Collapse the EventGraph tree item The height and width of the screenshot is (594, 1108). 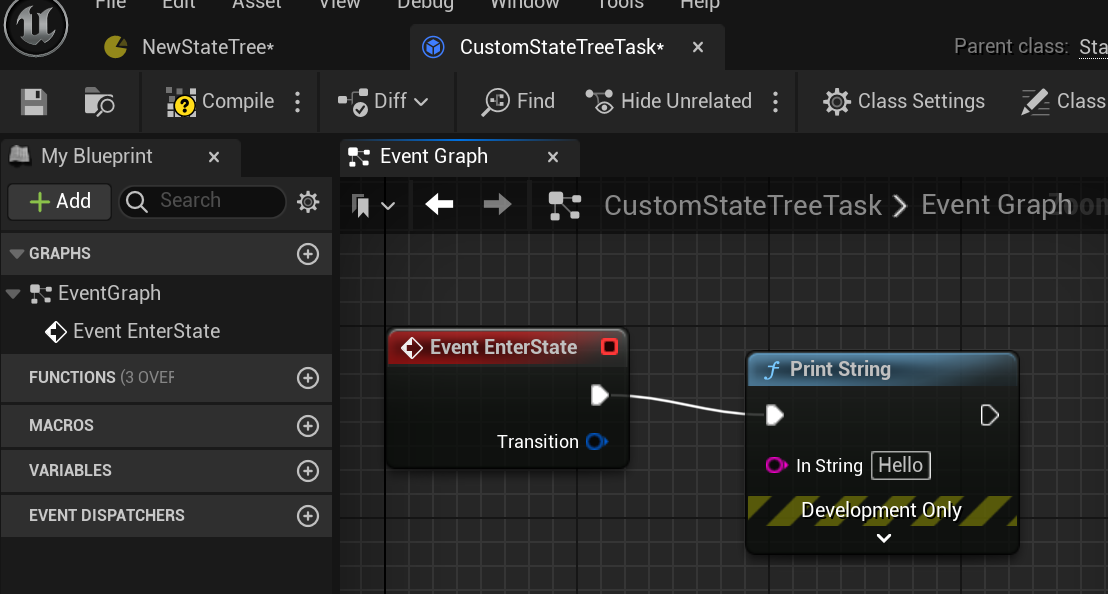(x=12, y=293)
